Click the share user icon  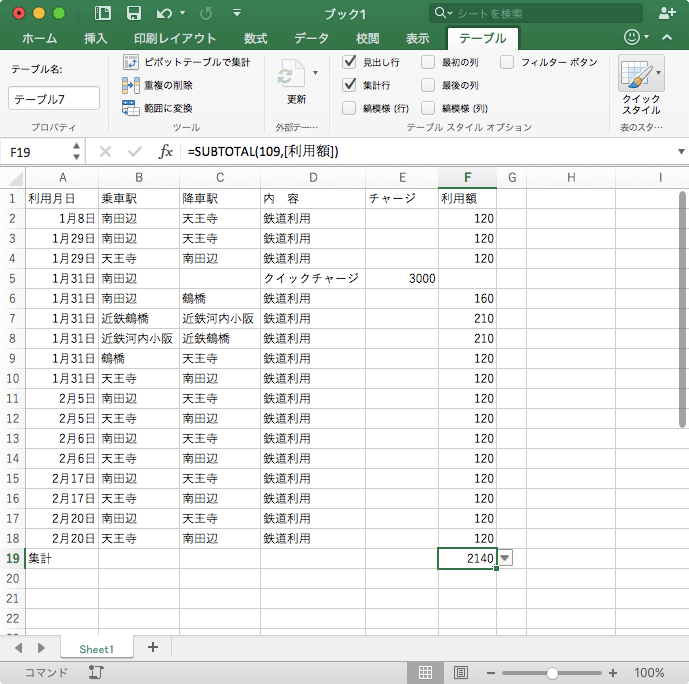click(x=667, y=13)
